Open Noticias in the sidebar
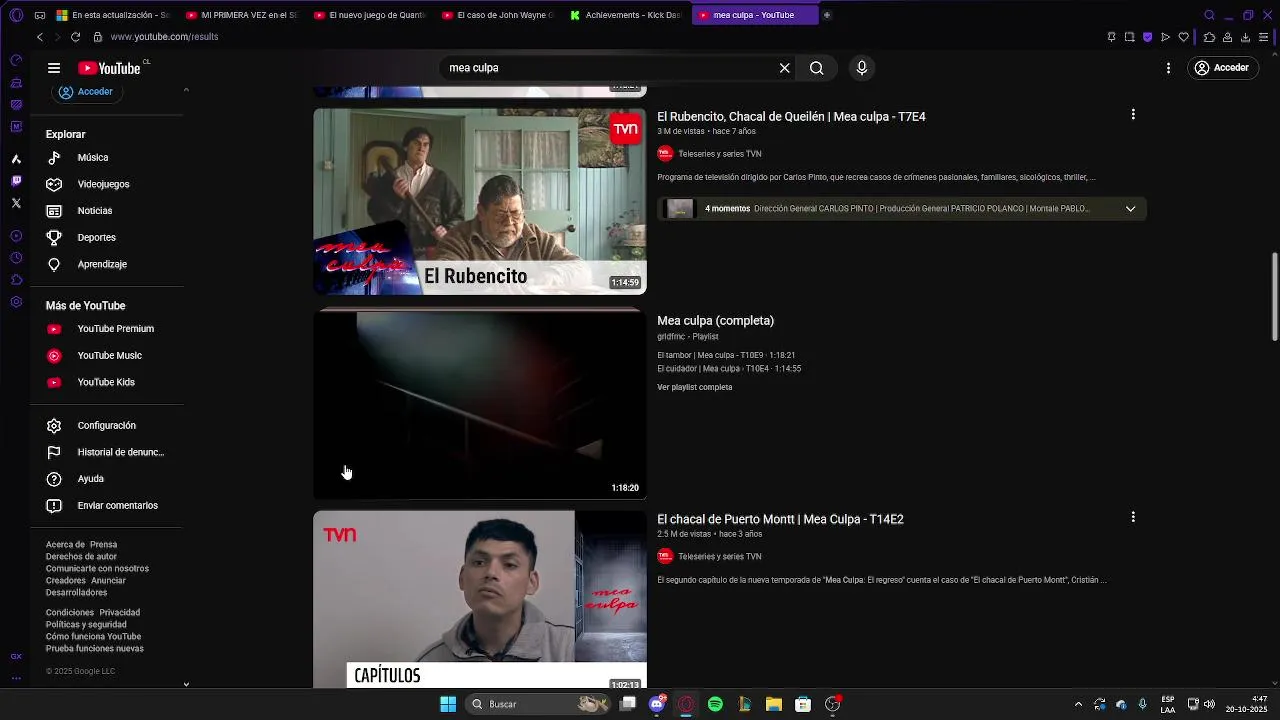The width and height of the screenshot is (1280, 720). [94, 211]
